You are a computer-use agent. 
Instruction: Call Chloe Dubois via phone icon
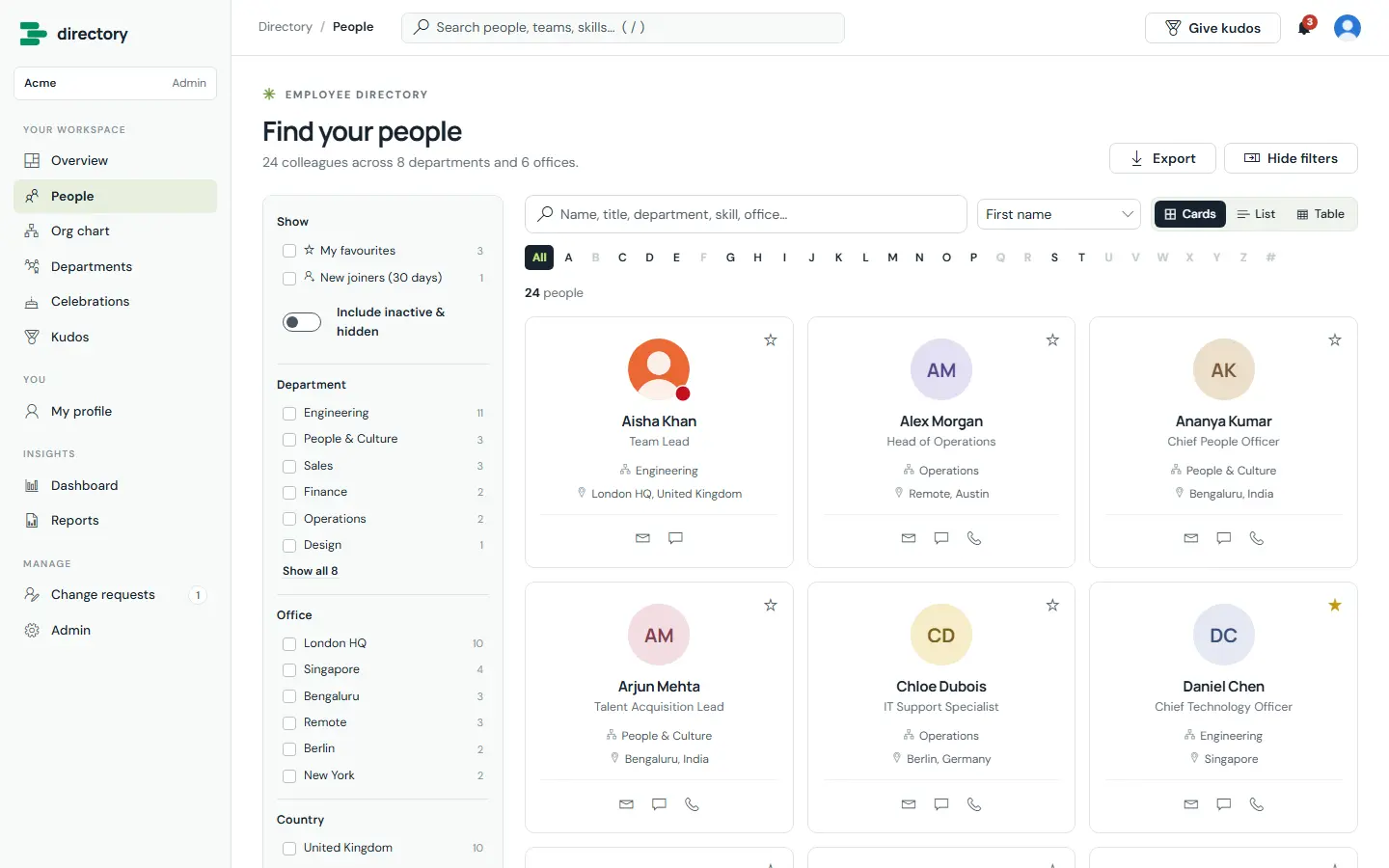pyautogui.click(x=974, y=803)
